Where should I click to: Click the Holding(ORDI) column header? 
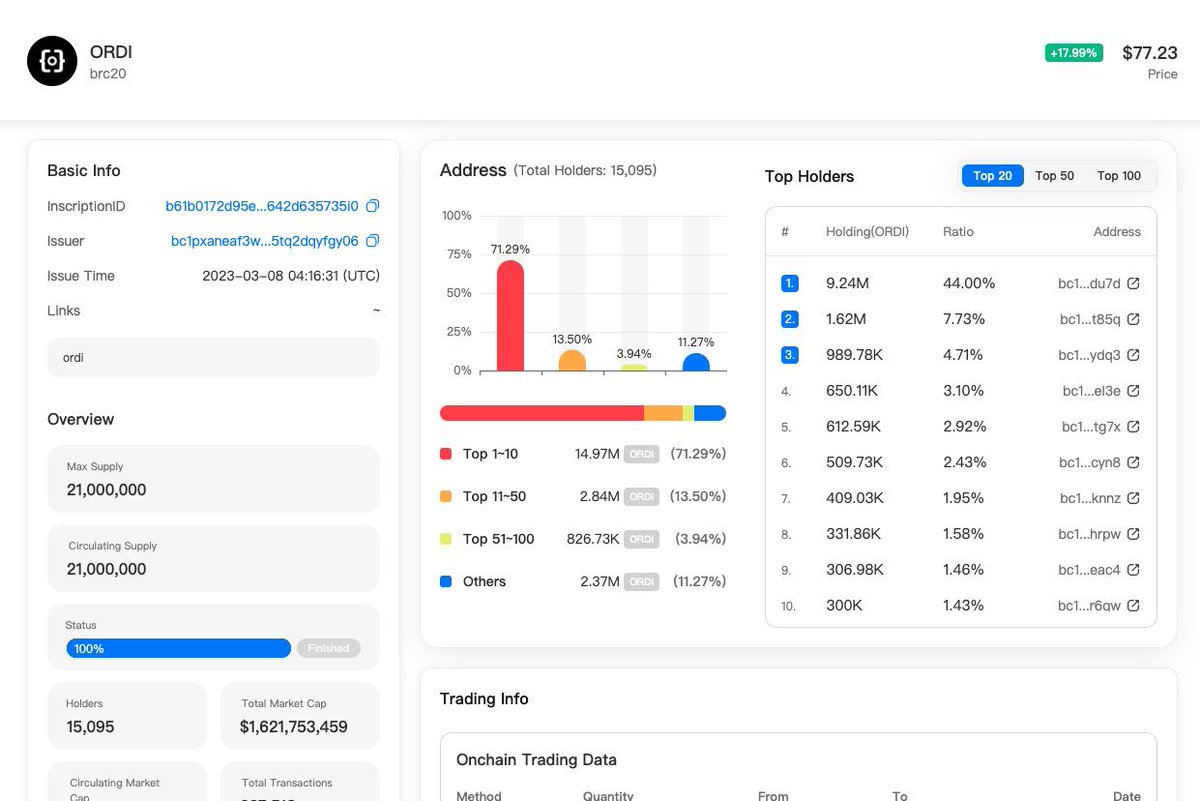pos(867,231)
